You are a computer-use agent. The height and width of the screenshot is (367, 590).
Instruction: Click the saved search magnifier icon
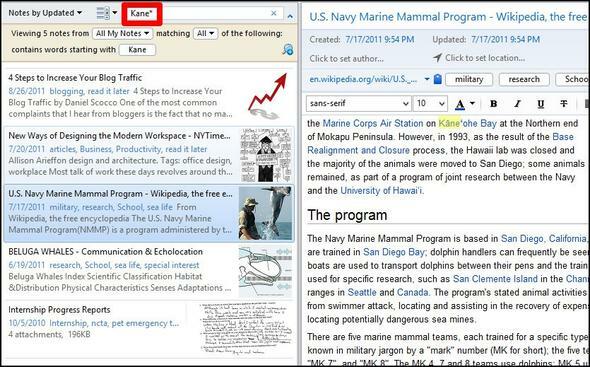288,49
